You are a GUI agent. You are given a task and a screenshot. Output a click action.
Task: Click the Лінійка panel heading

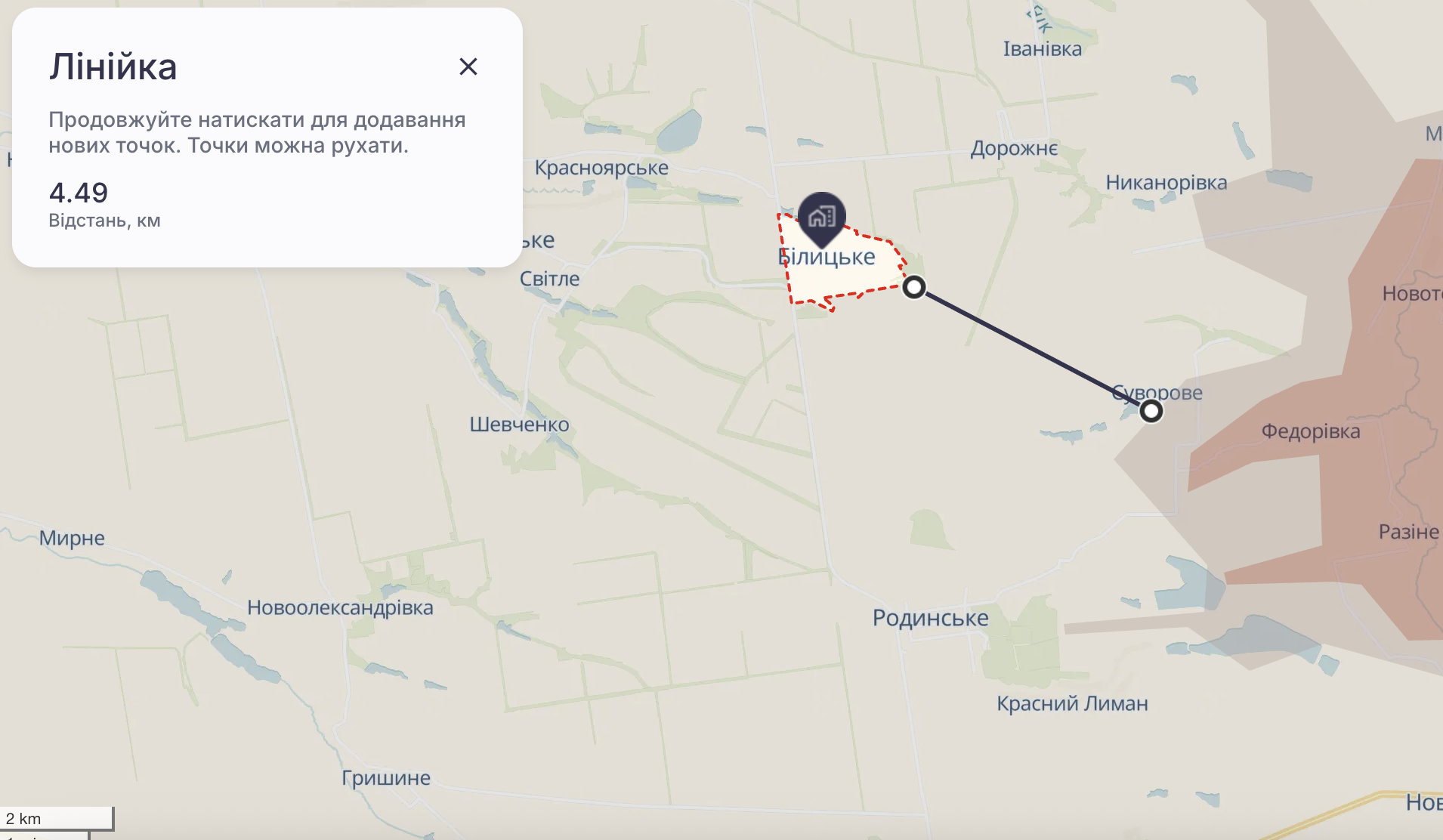coord(113,67)
